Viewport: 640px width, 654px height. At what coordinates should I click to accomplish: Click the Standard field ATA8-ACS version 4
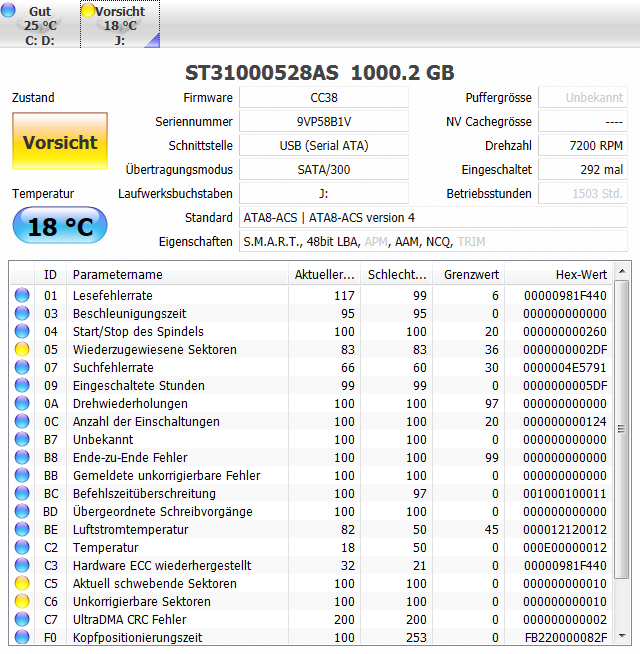(x=433, y=218)
